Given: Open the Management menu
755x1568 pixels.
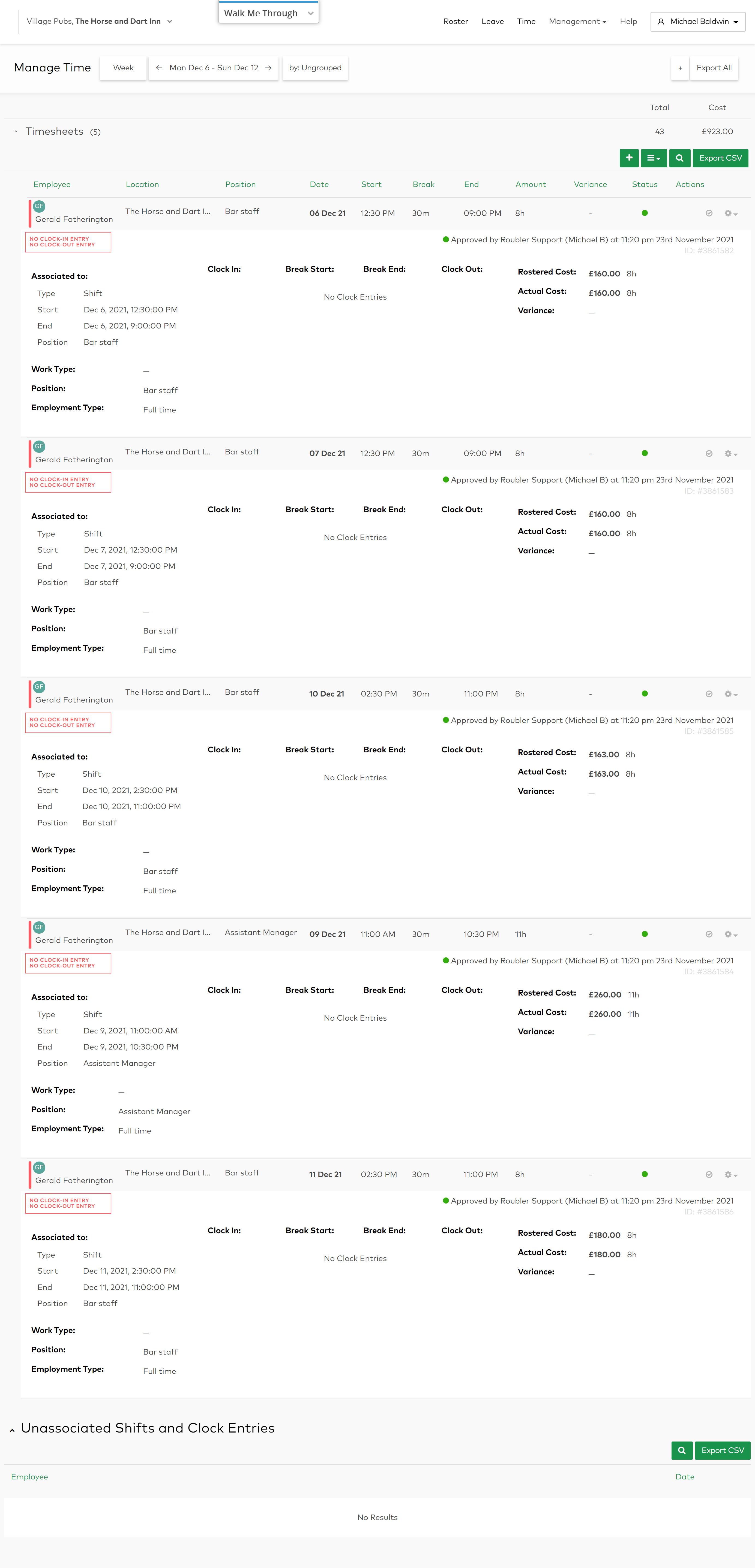Looking at the screenshot, I should (577, 22).
